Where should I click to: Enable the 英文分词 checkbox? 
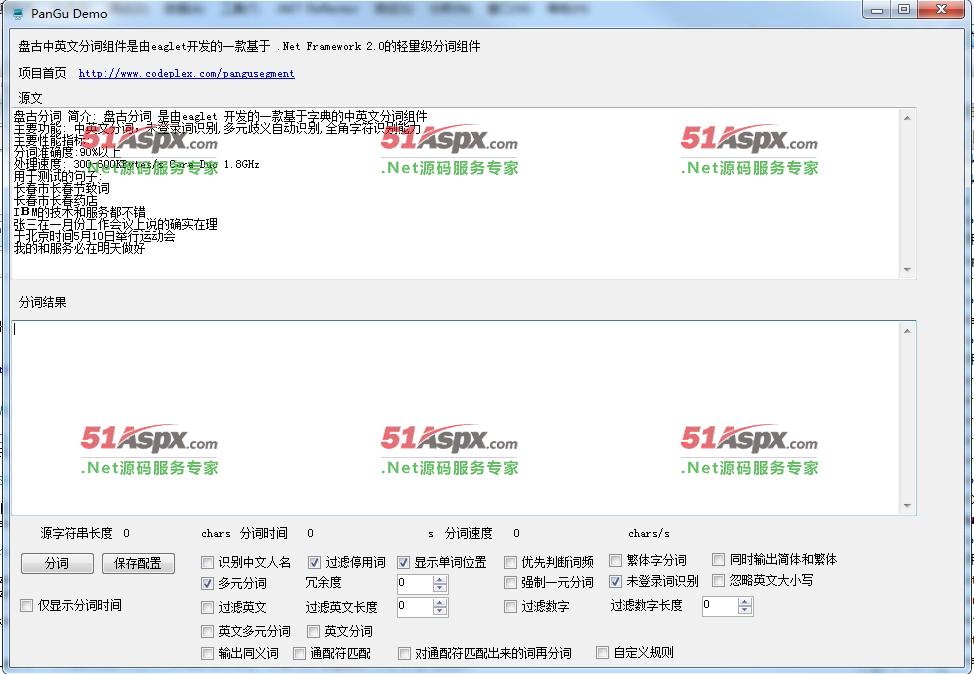(314, 632)
